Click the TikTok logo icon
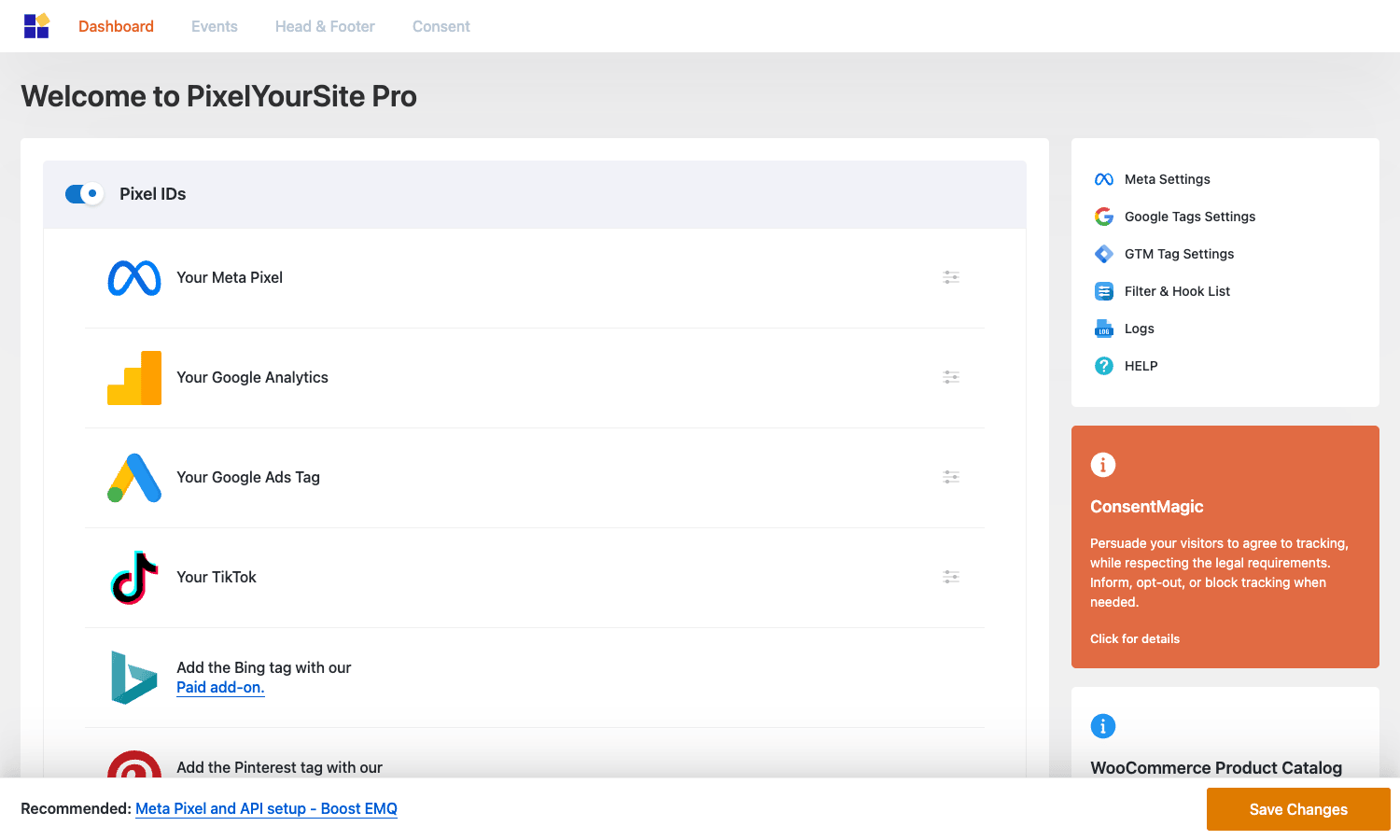This screenshot has width=1400, height=840. tap(134, 578)
